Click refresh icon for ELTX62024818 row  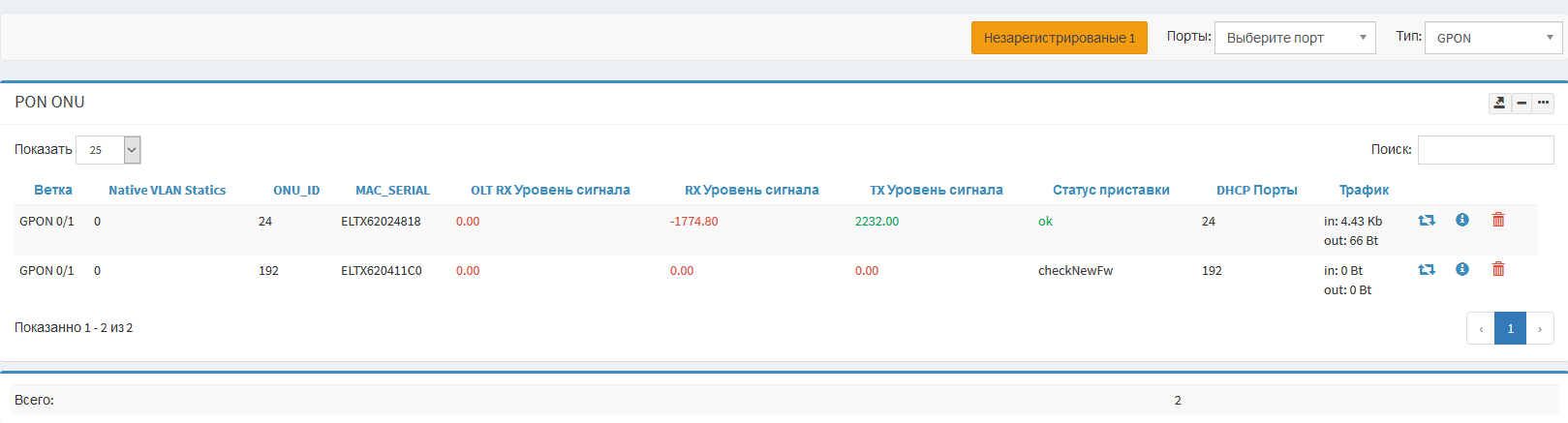(1427, 221)
